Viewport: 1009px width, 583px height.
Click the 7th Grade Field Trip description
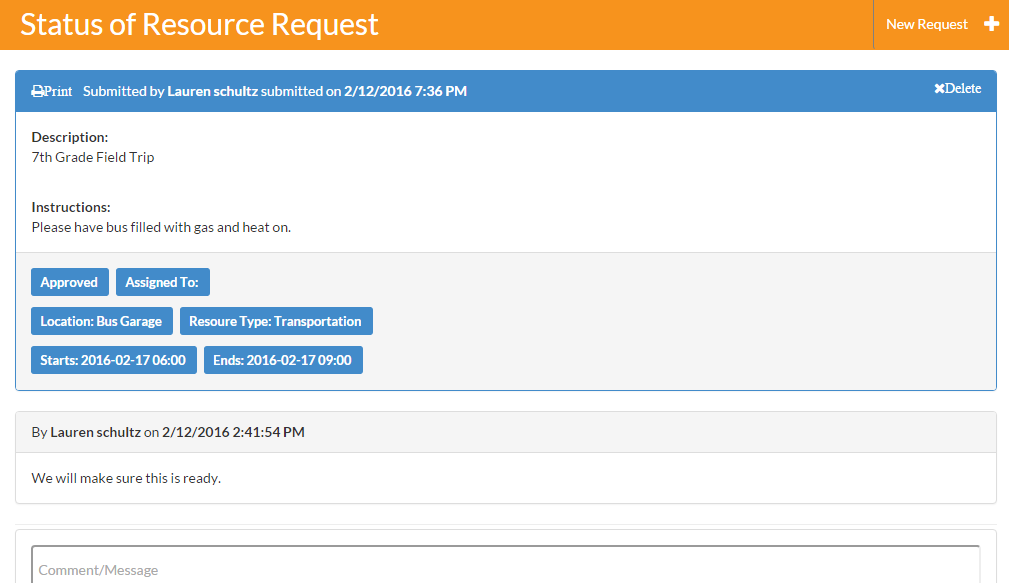(x=93, y=157)
